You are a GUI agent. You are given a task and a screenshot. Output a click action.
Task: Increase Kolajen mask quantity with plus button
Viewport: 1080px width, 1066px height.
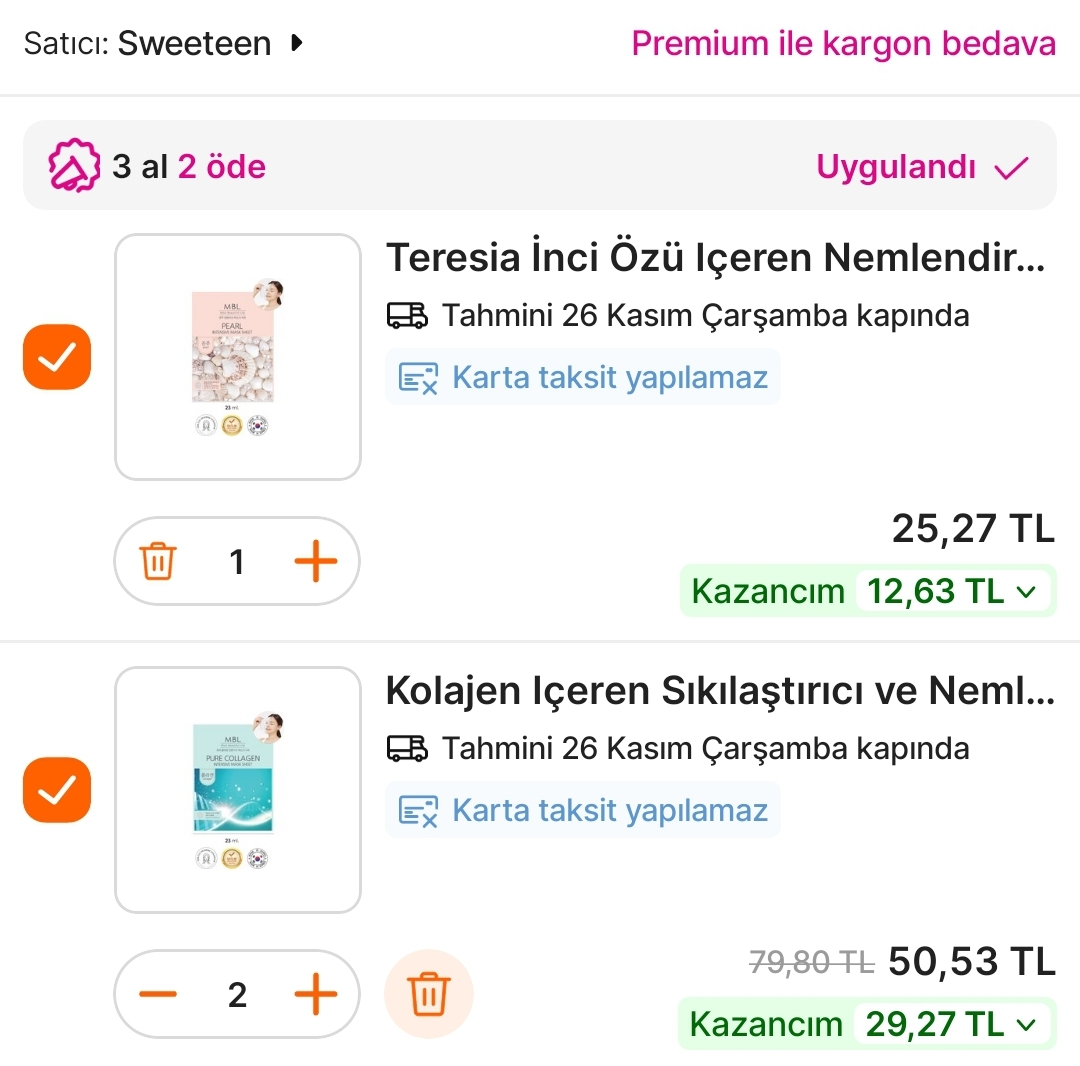pos(317,994)
